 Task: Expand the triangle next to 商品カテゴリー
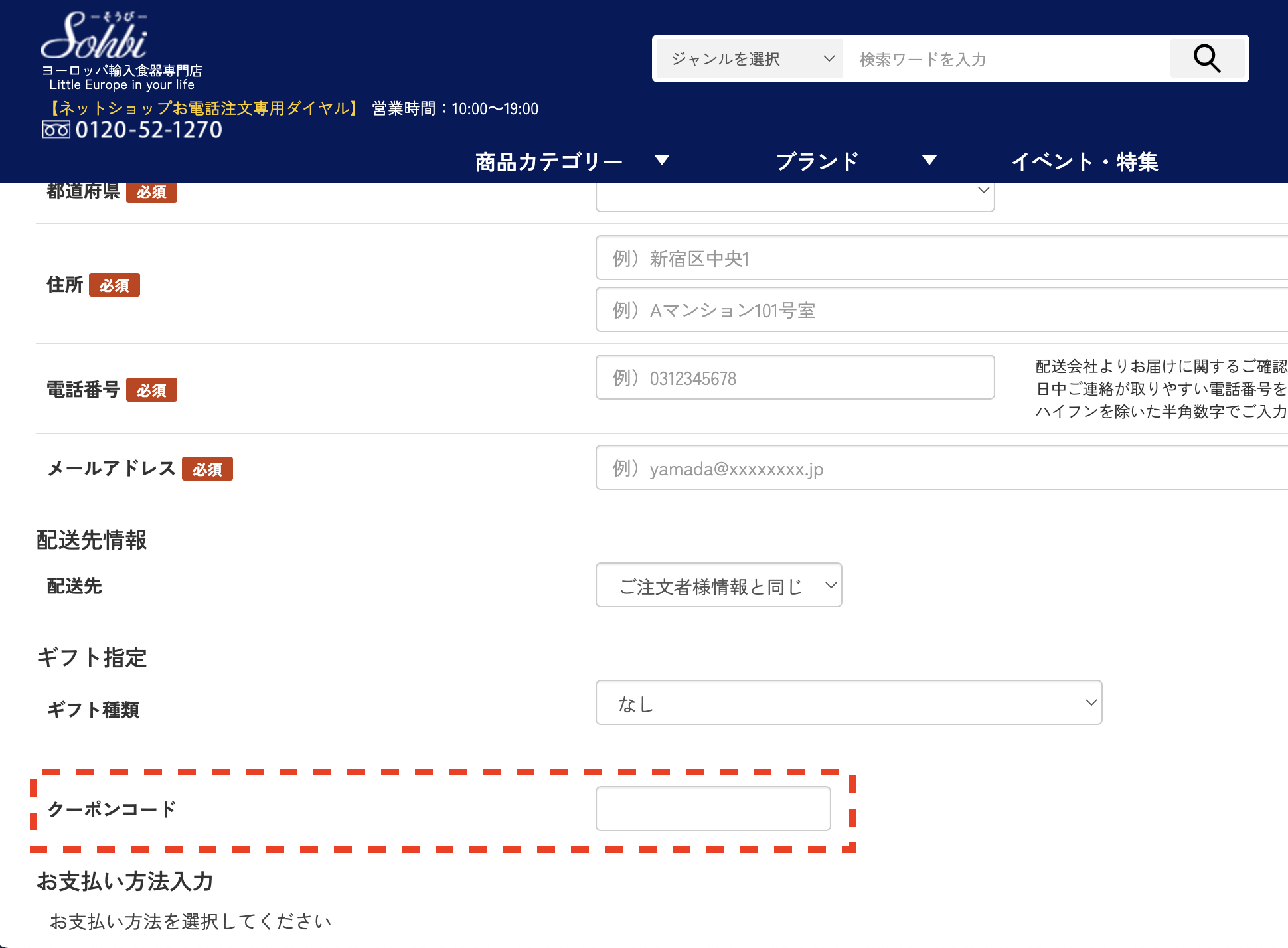[x=661, y=159]
